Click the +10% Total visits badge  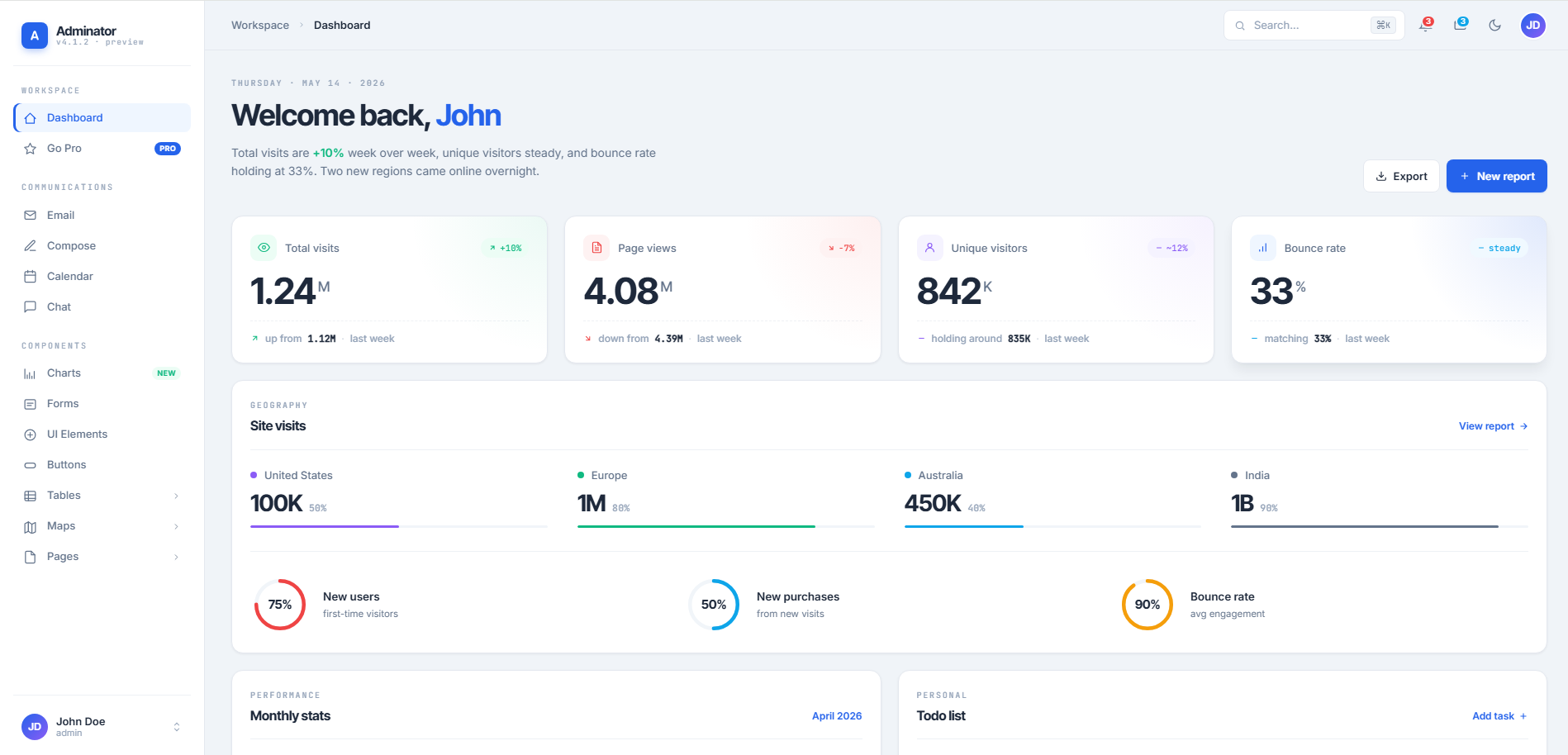coord(506,248)
